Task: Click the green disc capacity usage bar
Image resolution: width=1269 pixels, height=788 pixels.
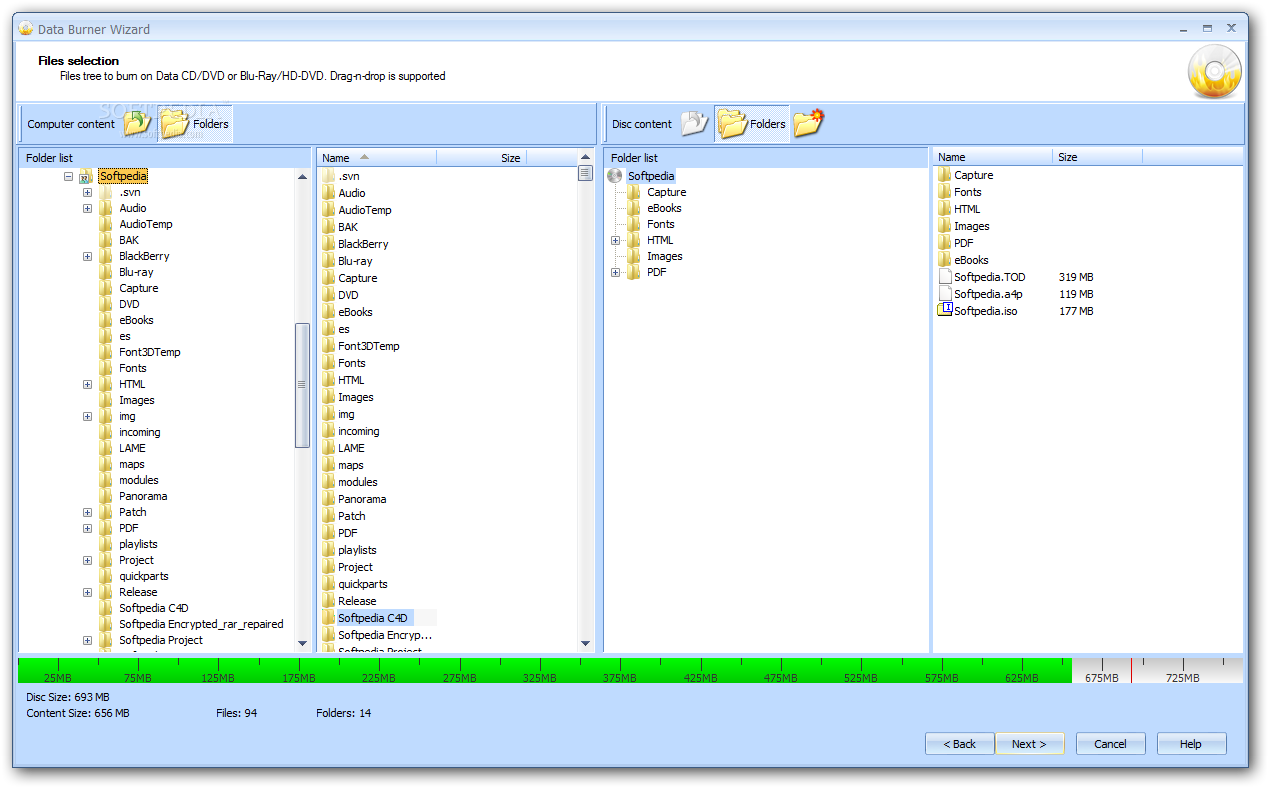Action: (x=545, y=670)
